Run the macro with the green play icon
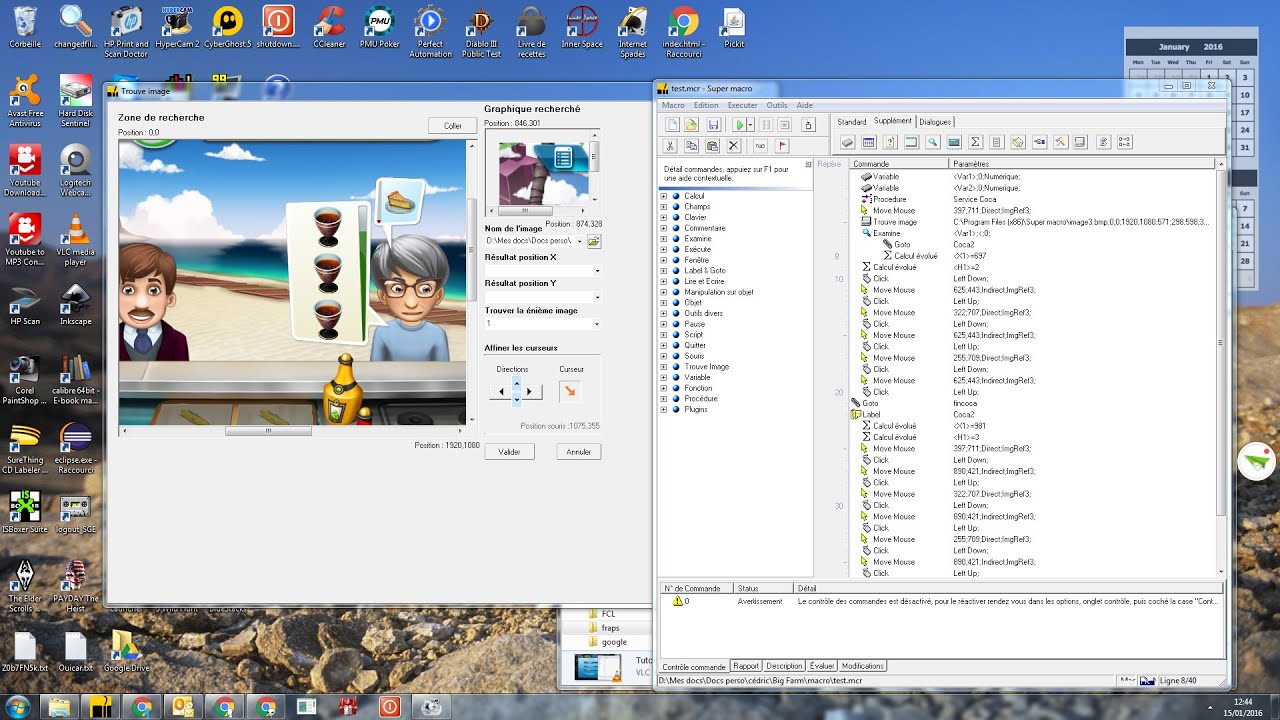The image size is (1280, 720). point(739,125)
